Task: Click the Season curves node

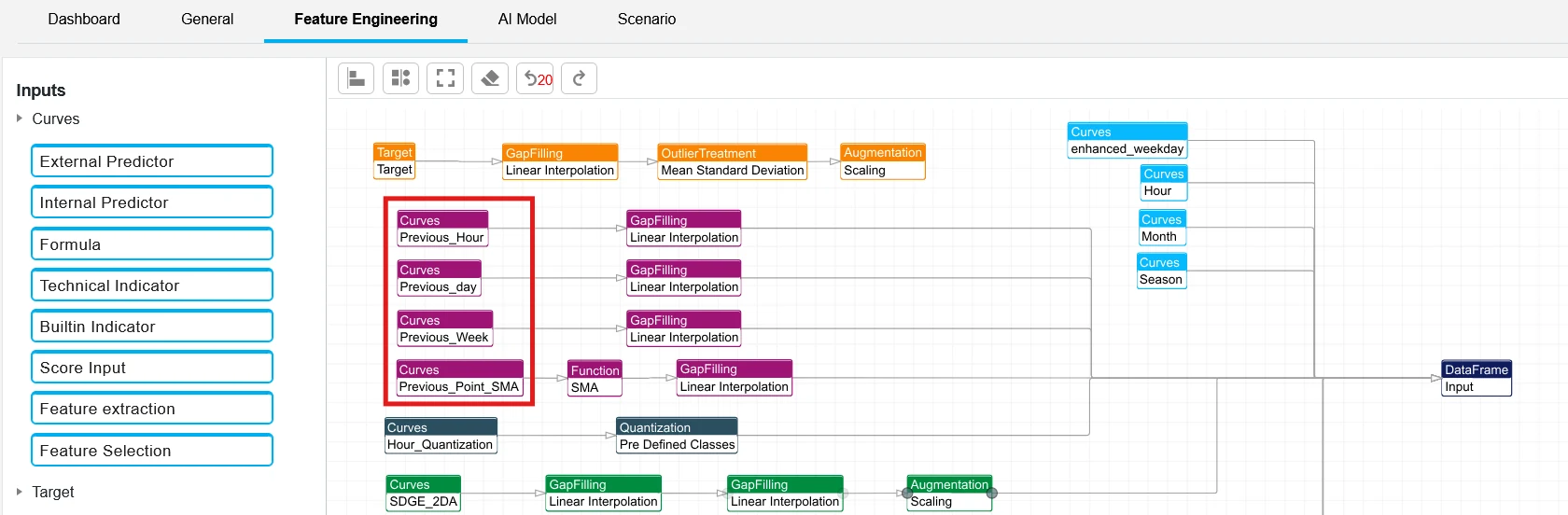Action: 1162,271
